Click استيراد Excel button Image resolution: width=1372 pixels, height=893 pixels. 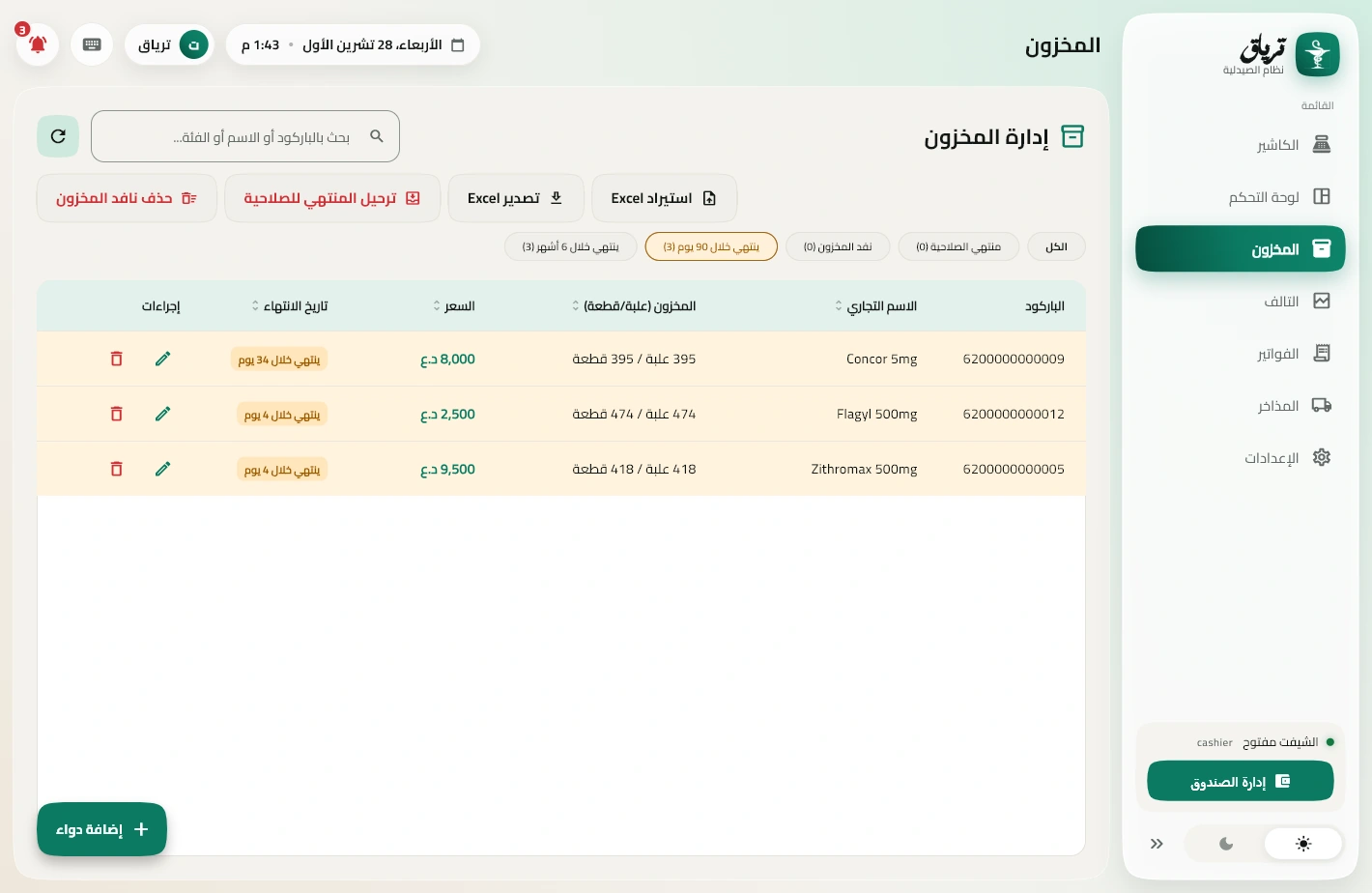664,198
